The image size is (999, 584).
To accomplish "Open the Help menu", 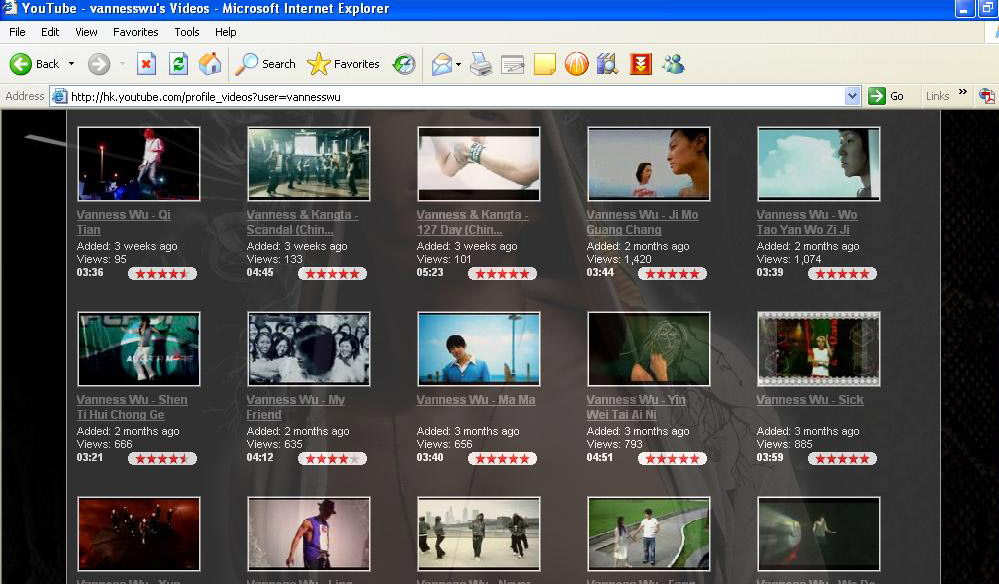I will pyautogui.click(x=226, y=32).
